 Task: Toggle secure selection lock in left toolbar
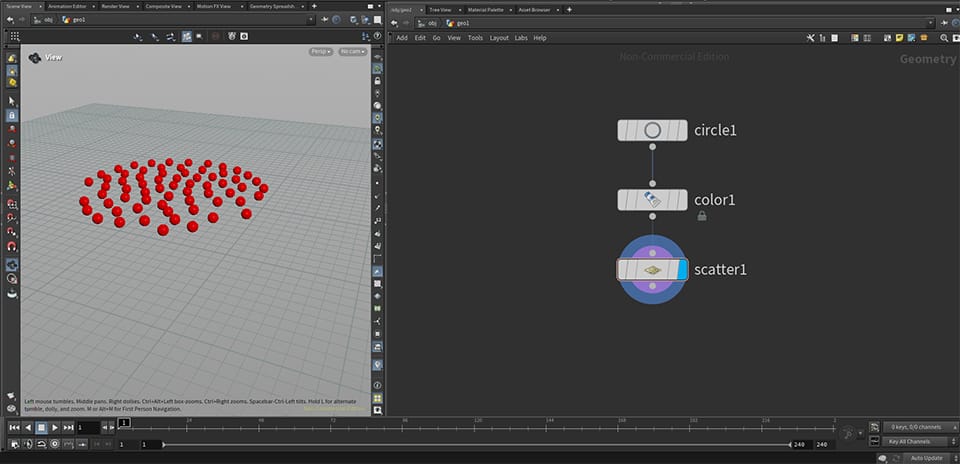[x=12, y=115]
